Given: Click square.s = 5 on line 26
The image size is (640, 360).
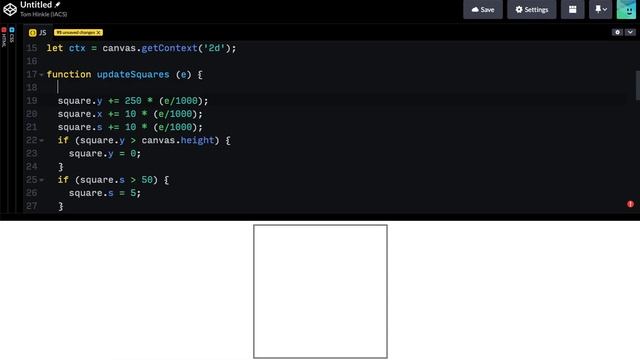Looking at the screenshot, I should [104, 193].
